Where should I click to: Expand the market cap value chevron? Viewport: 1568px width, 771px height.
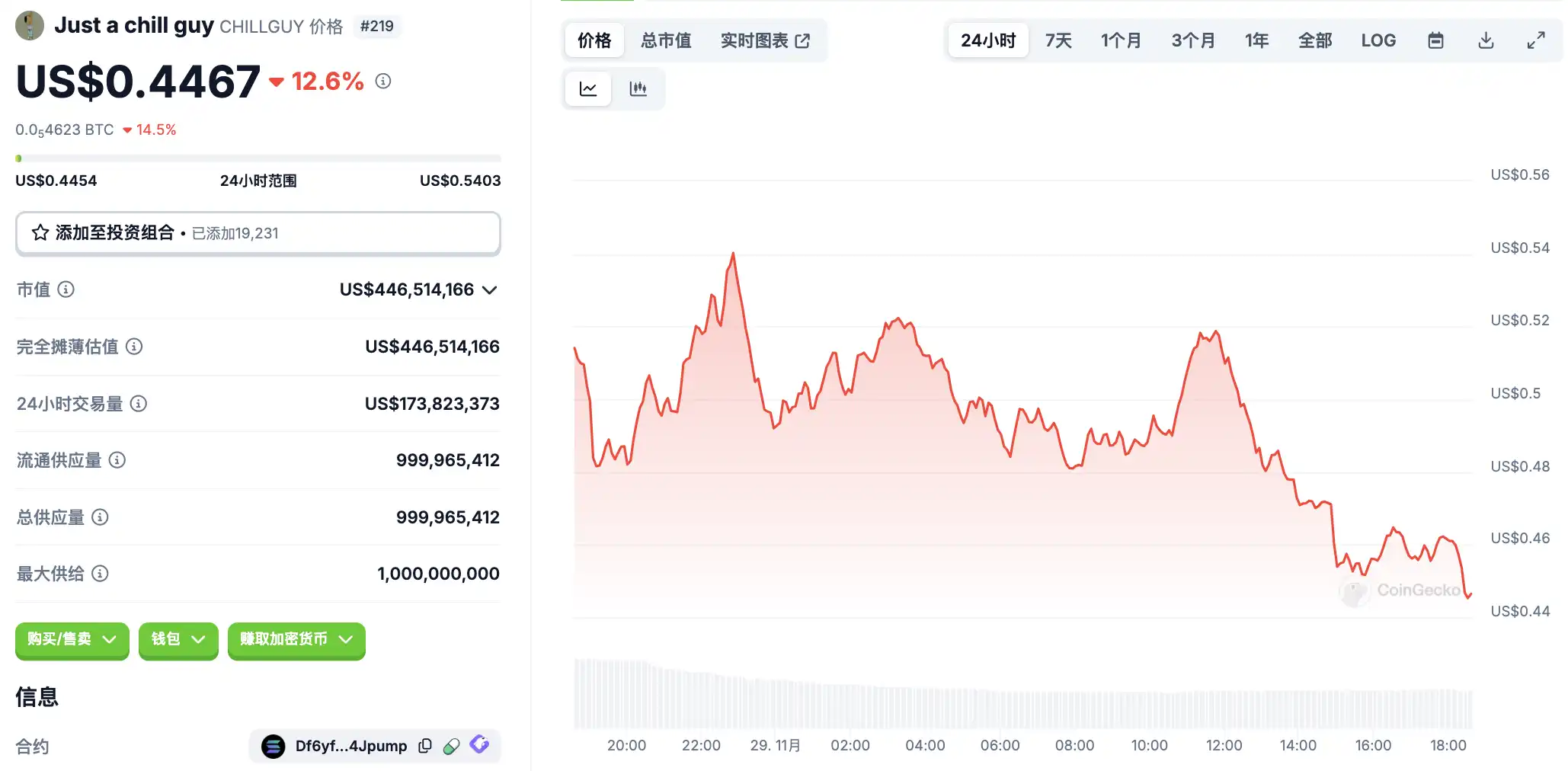point(490,290)
